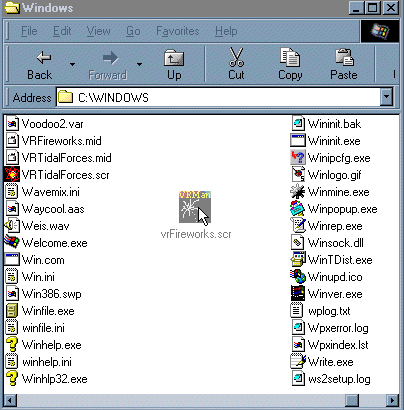Select the Winhelp.exe question mark icon

[x=12, y=344]
